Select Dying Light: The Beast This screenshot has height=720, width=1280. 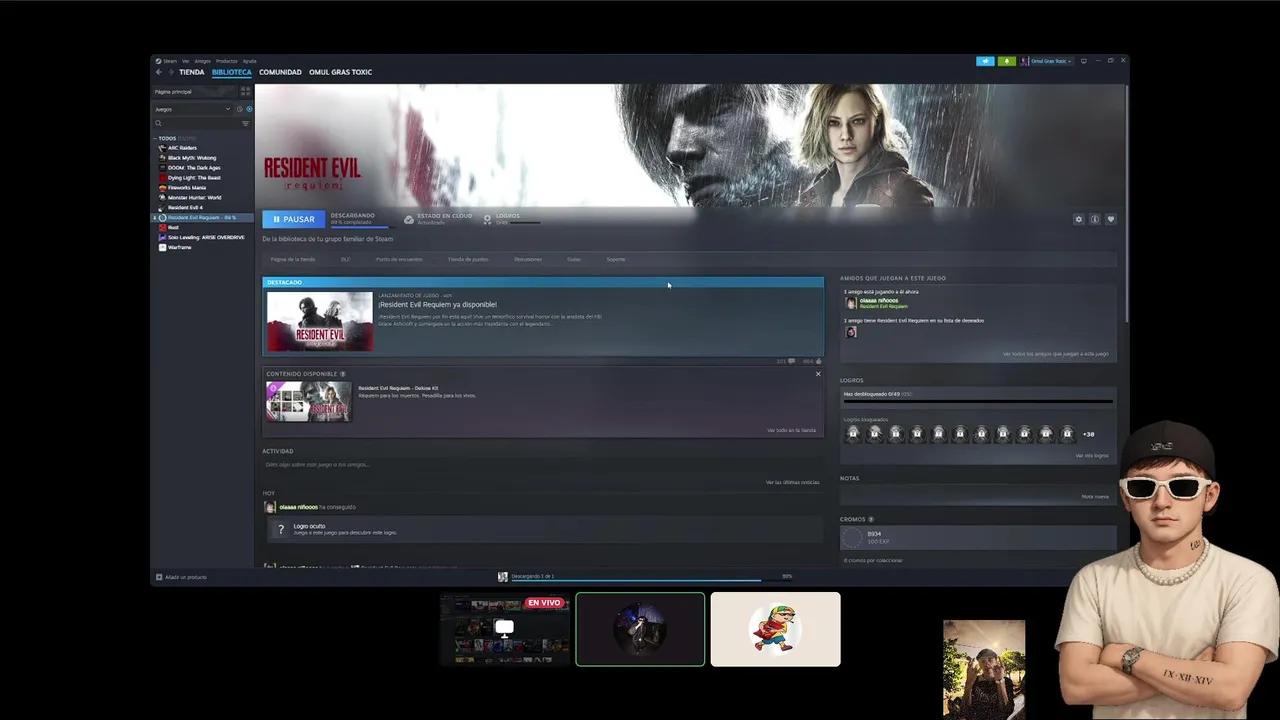[x=194, y=178]
